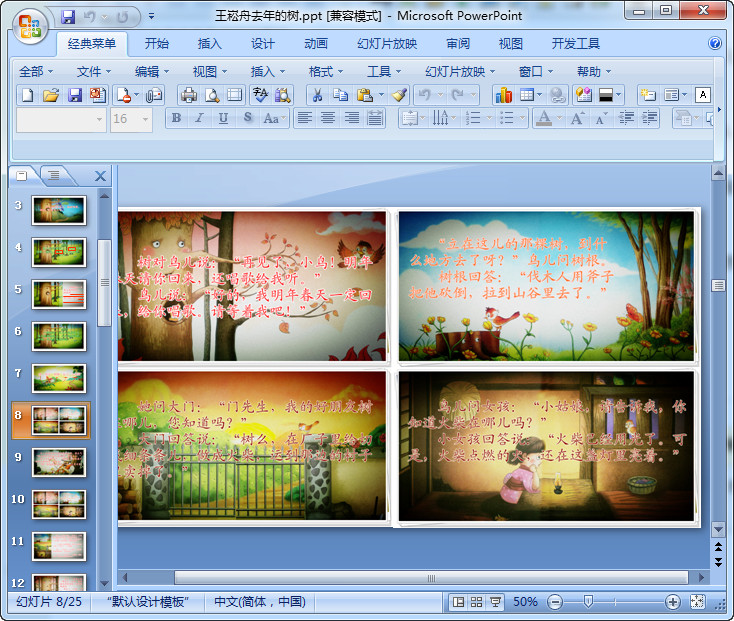Expand the Layout dropdown arrow

coord(684,95)
